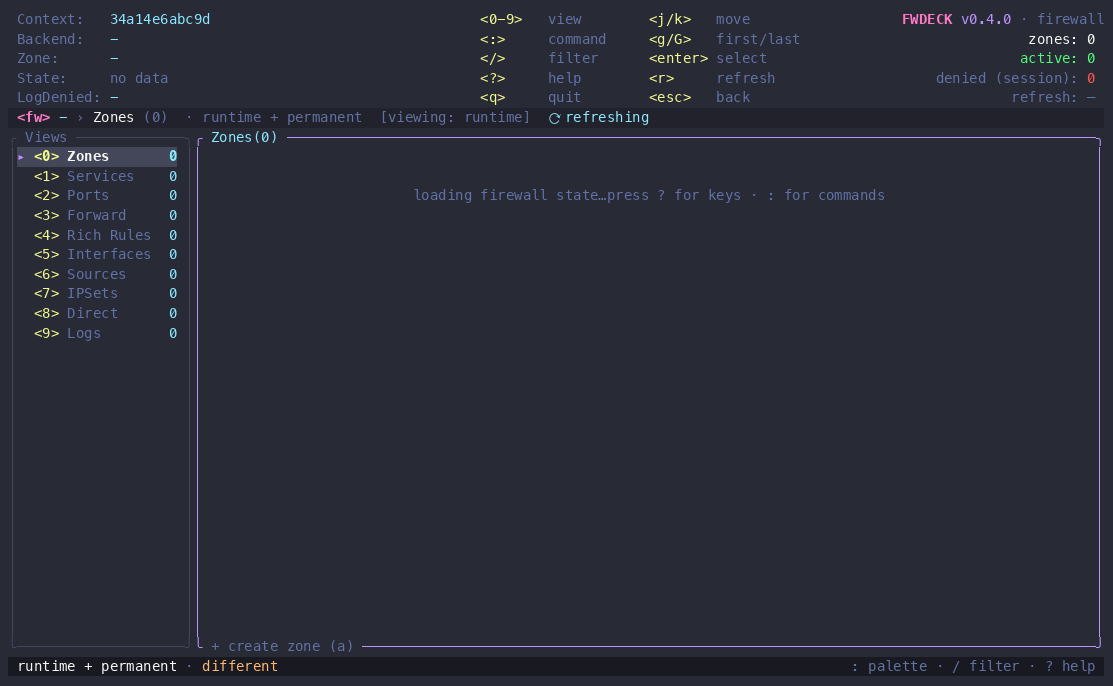Click 'runtime + permanent' in status bar

[97, 666]
